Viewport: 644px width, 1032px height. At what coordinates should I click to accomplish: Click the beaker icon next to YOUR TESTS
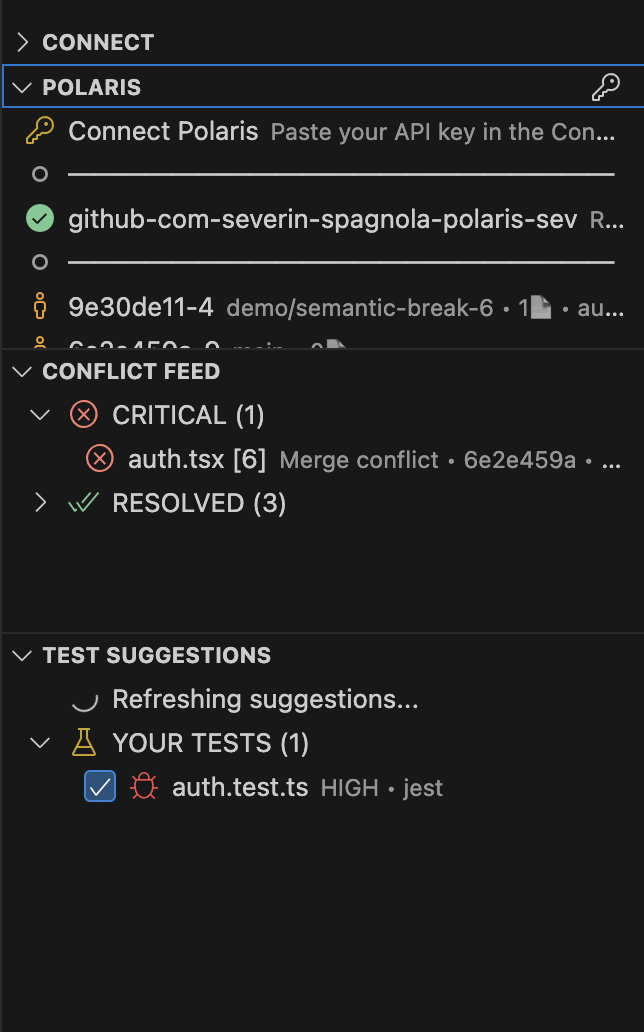click(83, 743)
